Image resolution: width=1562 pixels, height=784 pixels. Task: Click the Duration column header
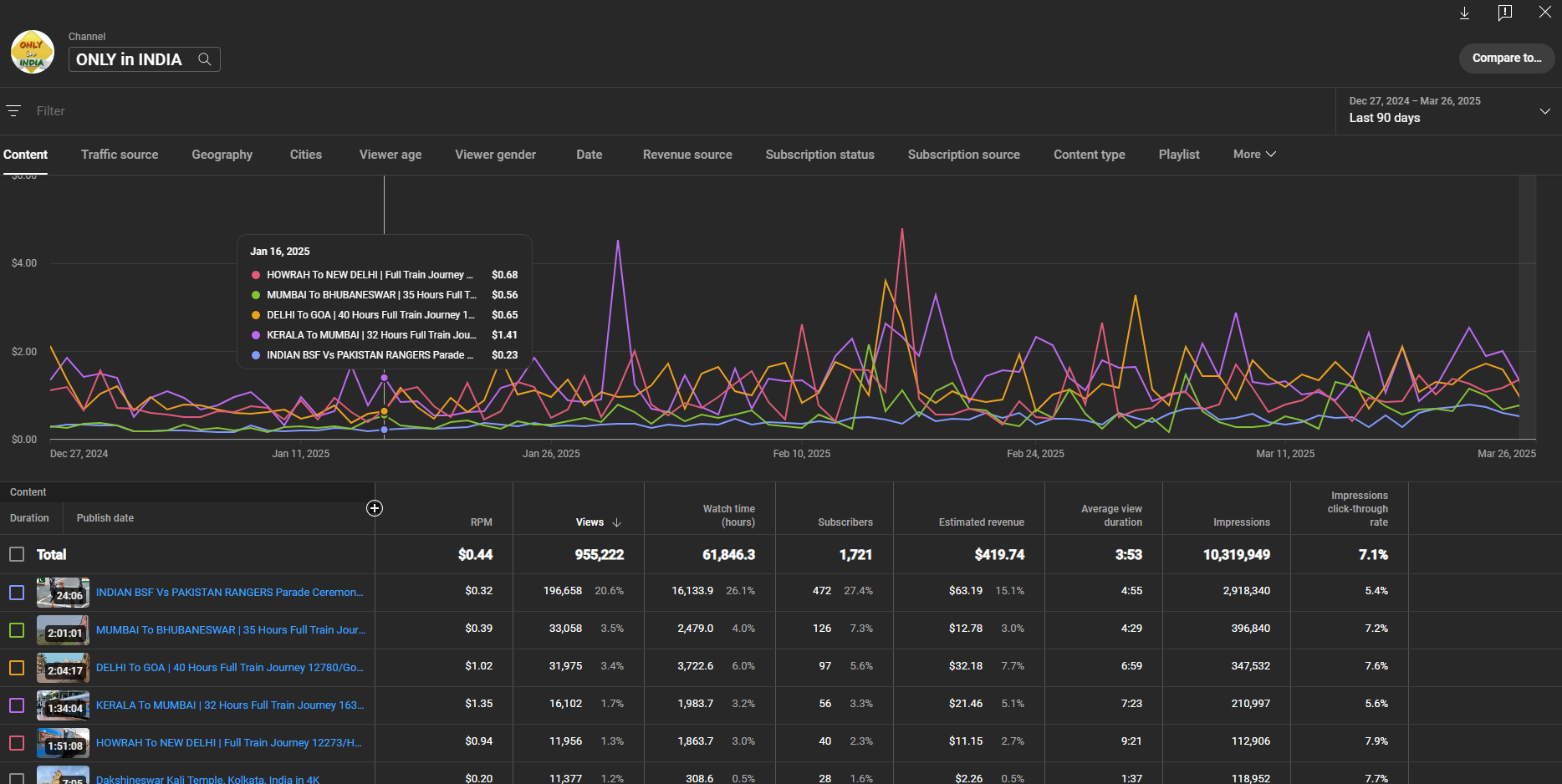point(29,518)
